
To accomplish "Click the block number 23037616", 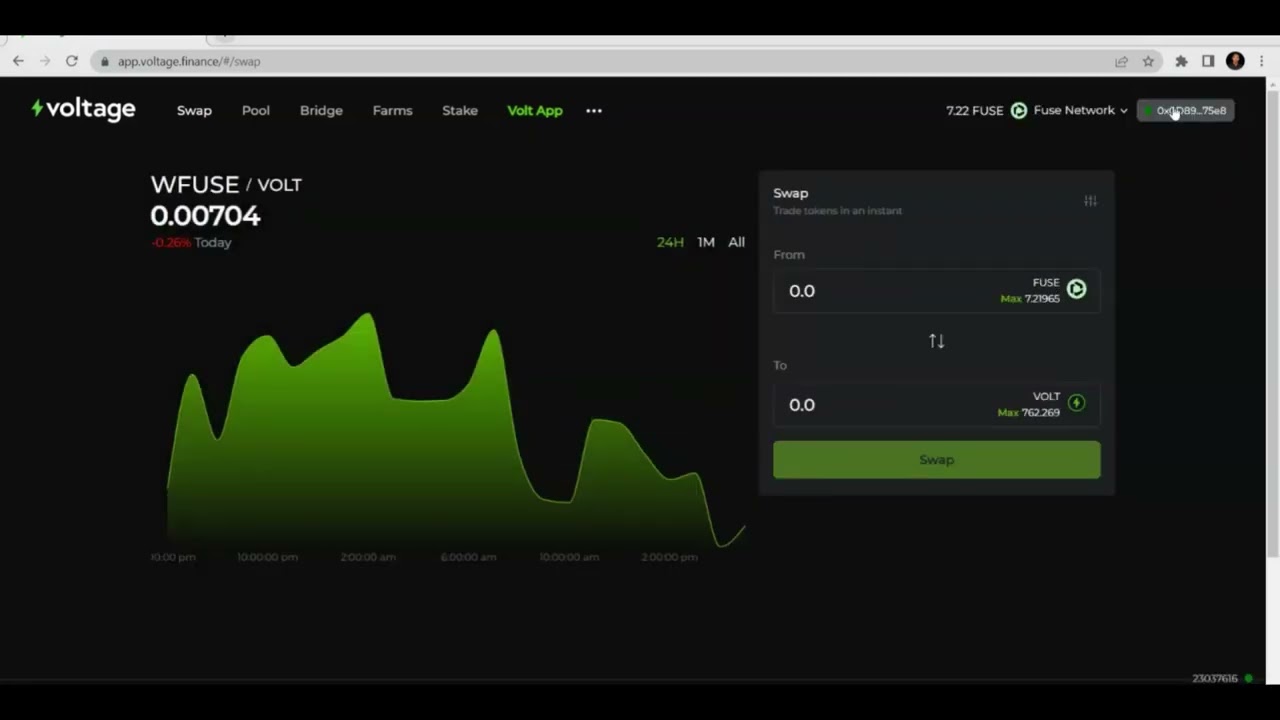I will tap(1215, 679).
